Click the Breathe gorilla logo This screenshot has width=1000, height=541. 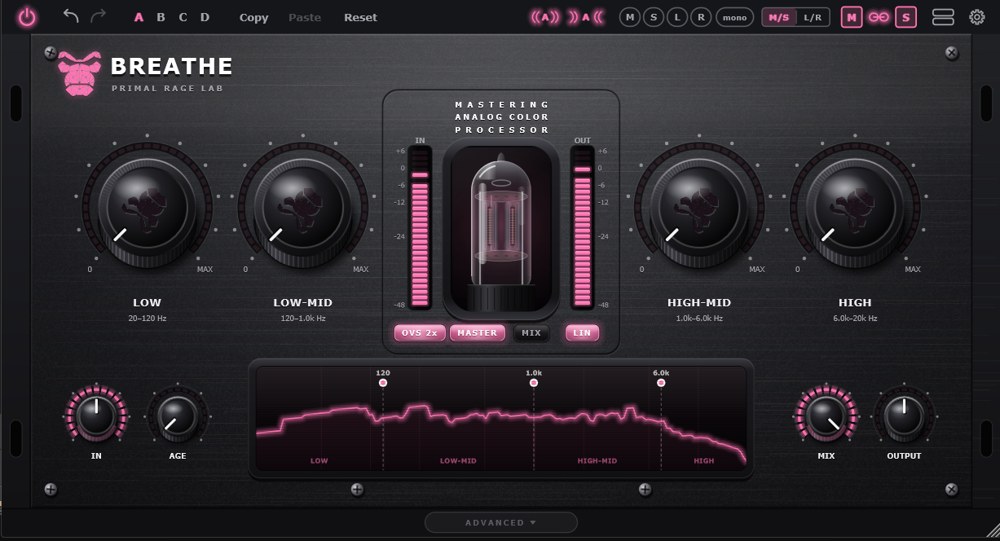point(80,73)
